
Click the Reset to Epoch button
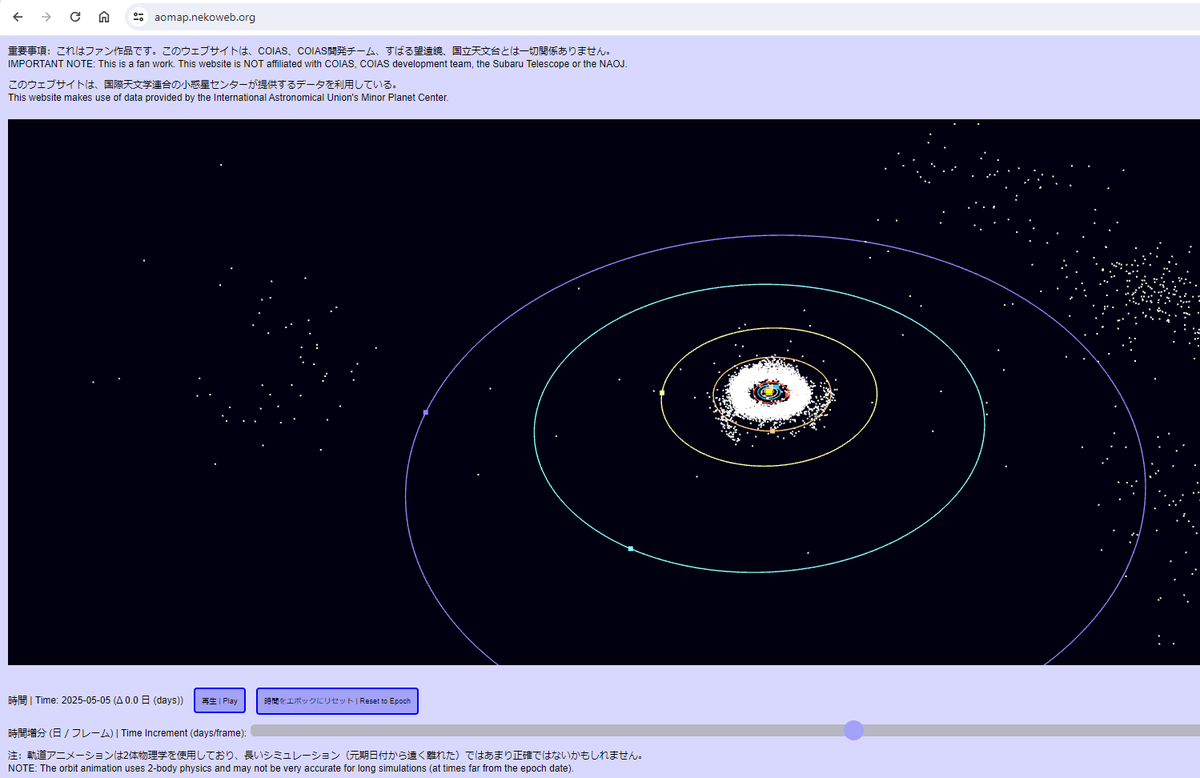pyautogui.click(x=336, y=700)
